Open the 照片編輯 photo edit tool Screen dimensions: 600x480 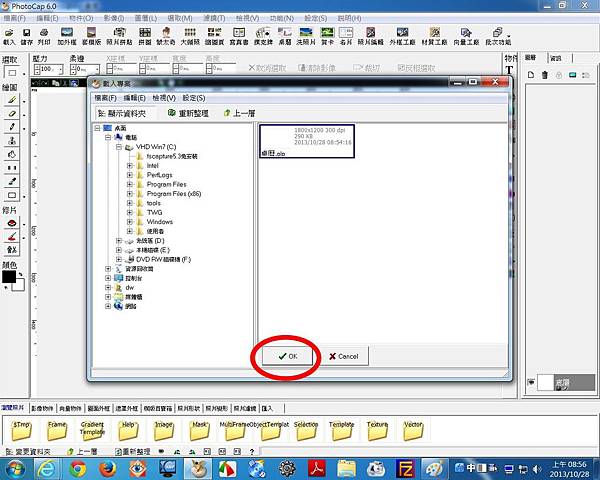tap(370, 36)
